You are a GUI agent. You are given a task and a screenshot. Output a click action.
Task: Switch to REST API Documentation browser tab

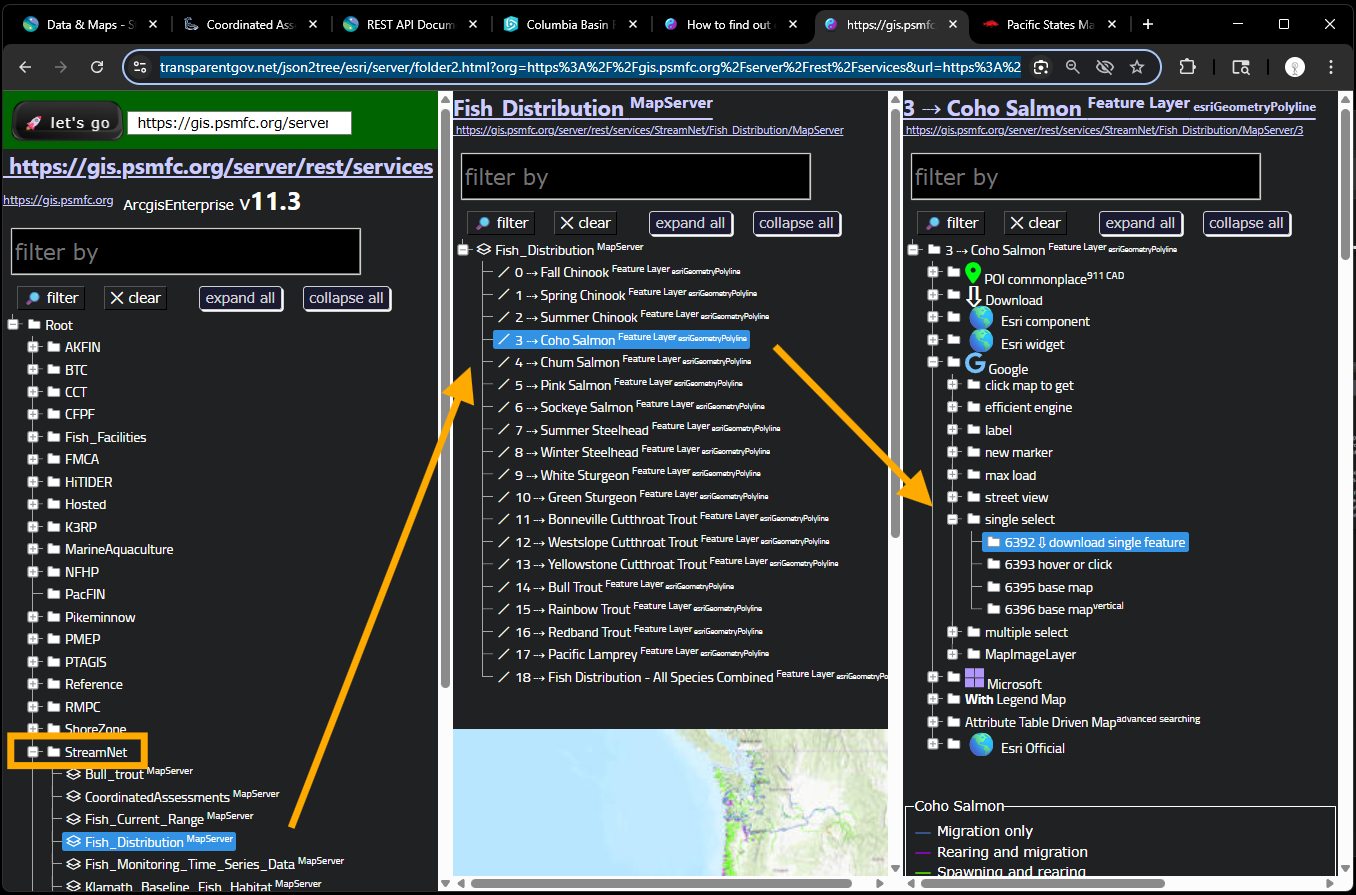(x=409, y=24)
